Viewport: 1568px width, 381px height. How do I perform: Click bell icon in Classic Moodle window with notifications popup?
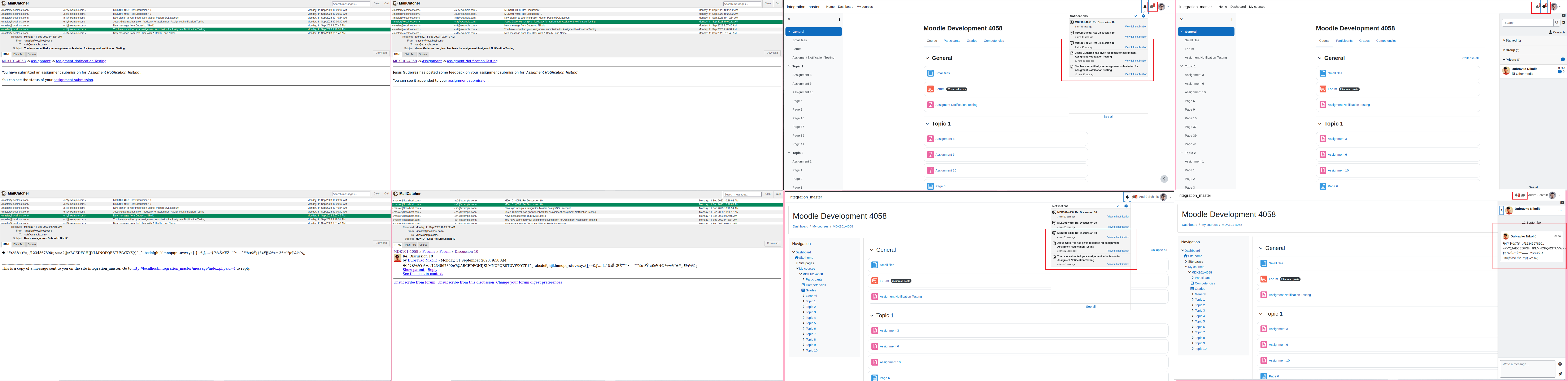point(1127,197)
